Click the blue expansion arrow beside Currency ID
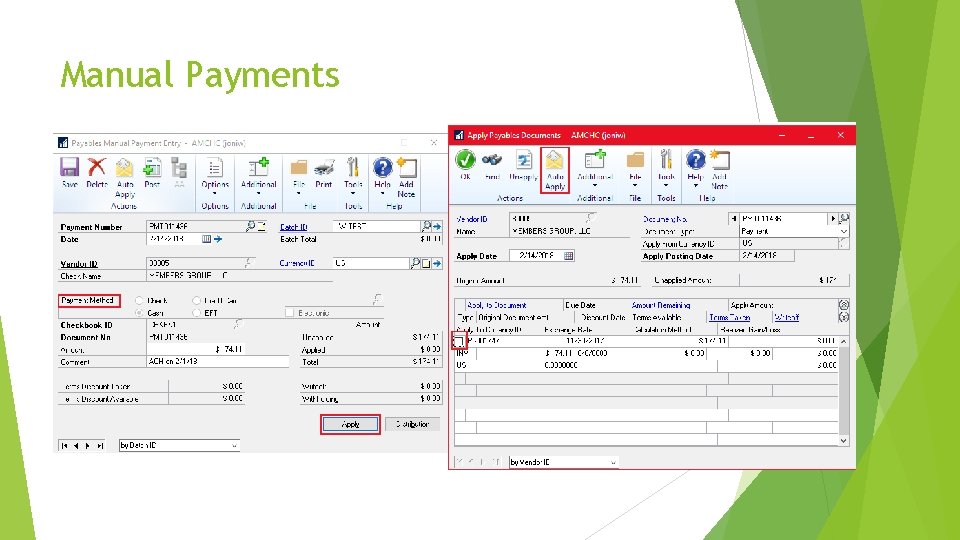 click(x=437, y=263)
